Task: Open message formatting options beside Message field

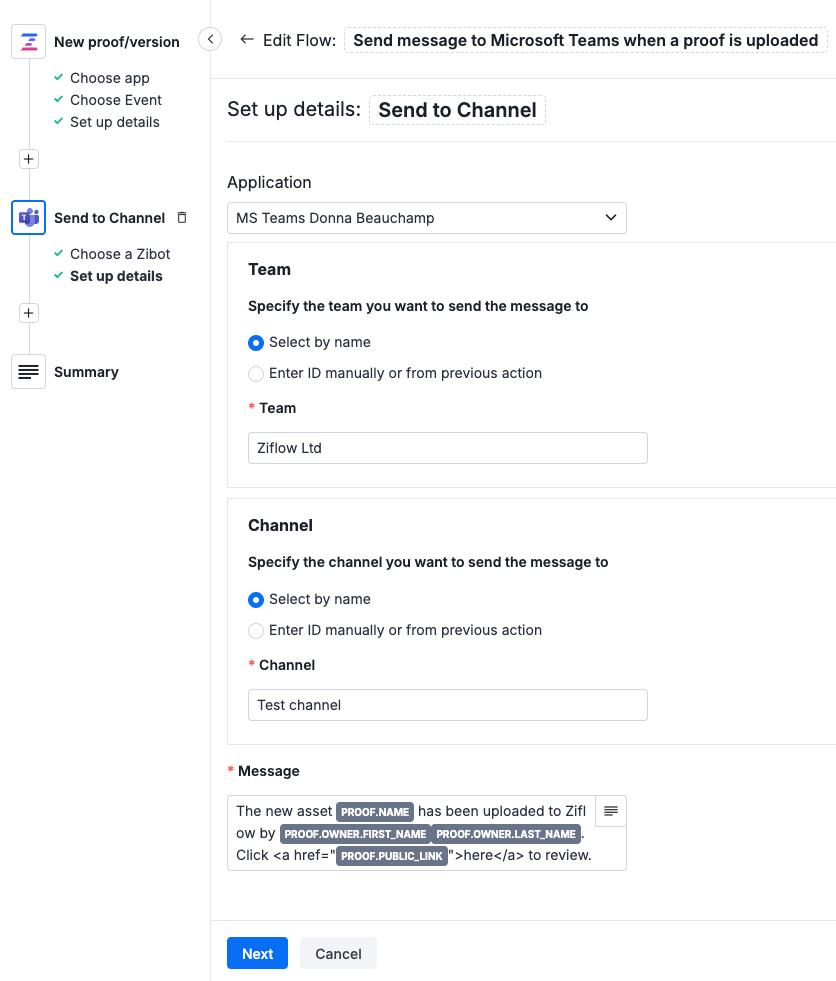Action: pos(610,811)
